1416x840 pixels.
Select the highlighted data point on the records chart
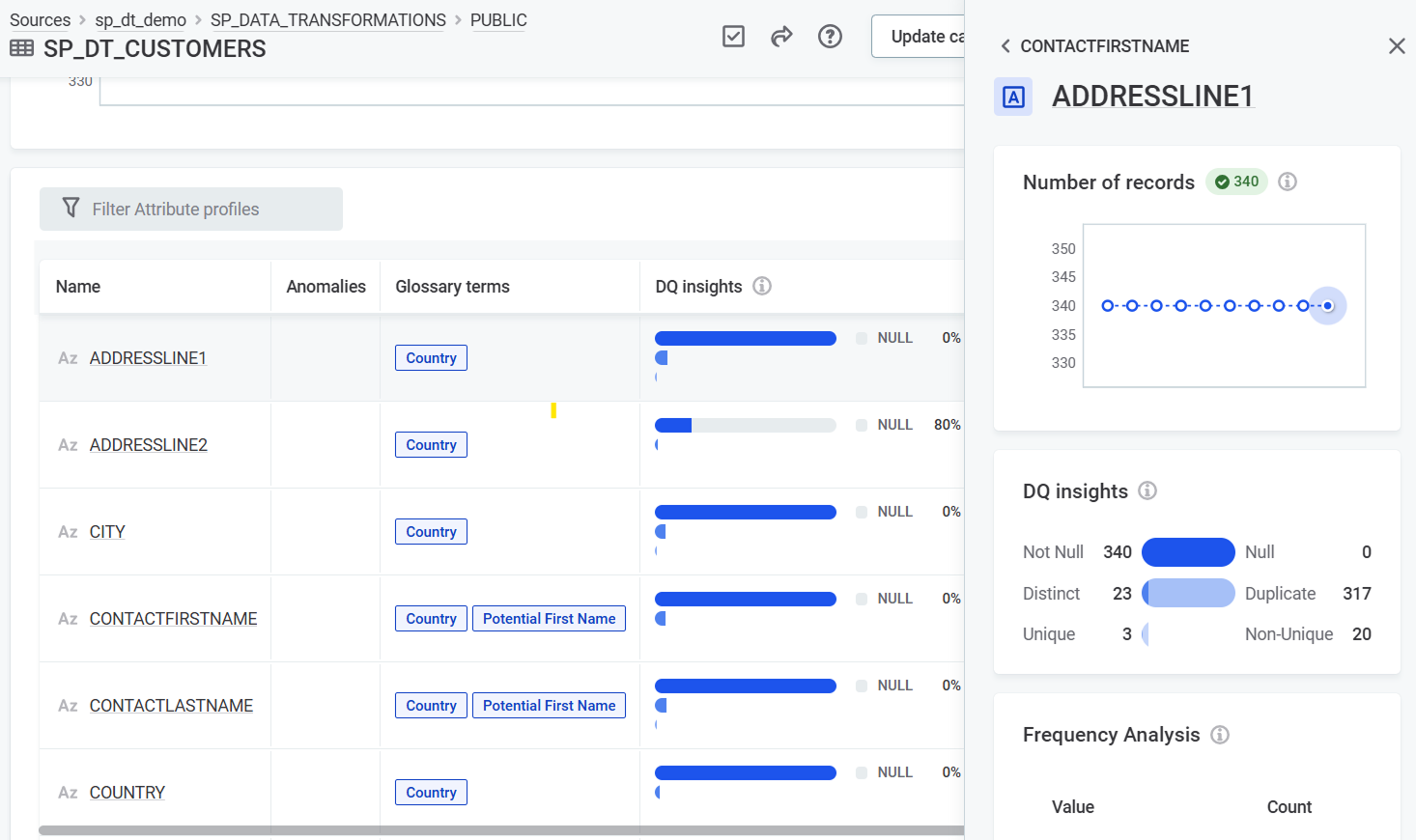1327,305
